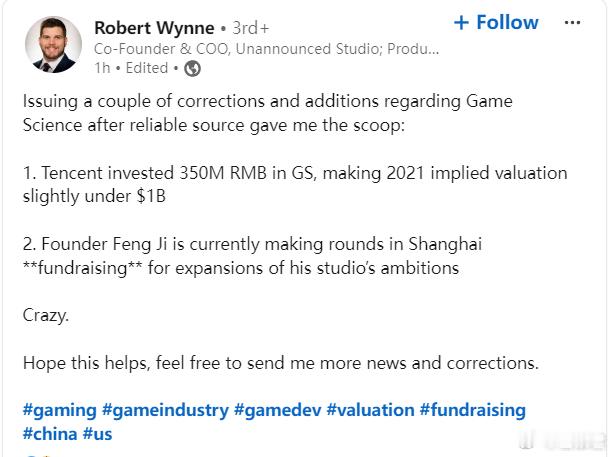Click the Hope this helps sentence
Image resolution: width=613 pixels, height=457 pixels.
pyautogui.click(x=281, y=363)
